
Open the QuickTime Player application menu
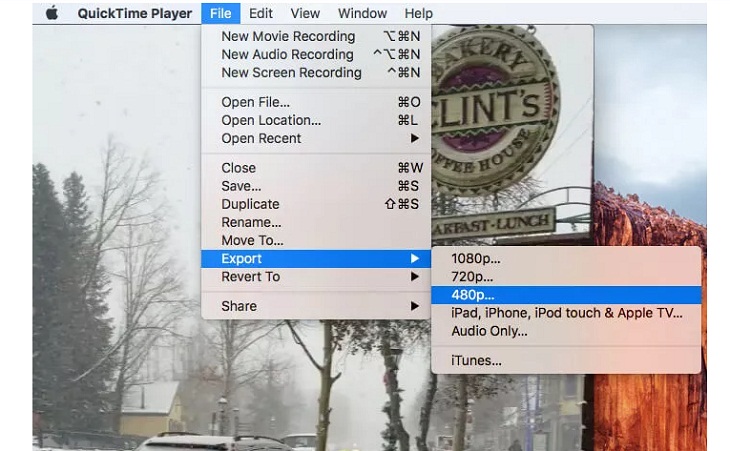click(135, 13)
